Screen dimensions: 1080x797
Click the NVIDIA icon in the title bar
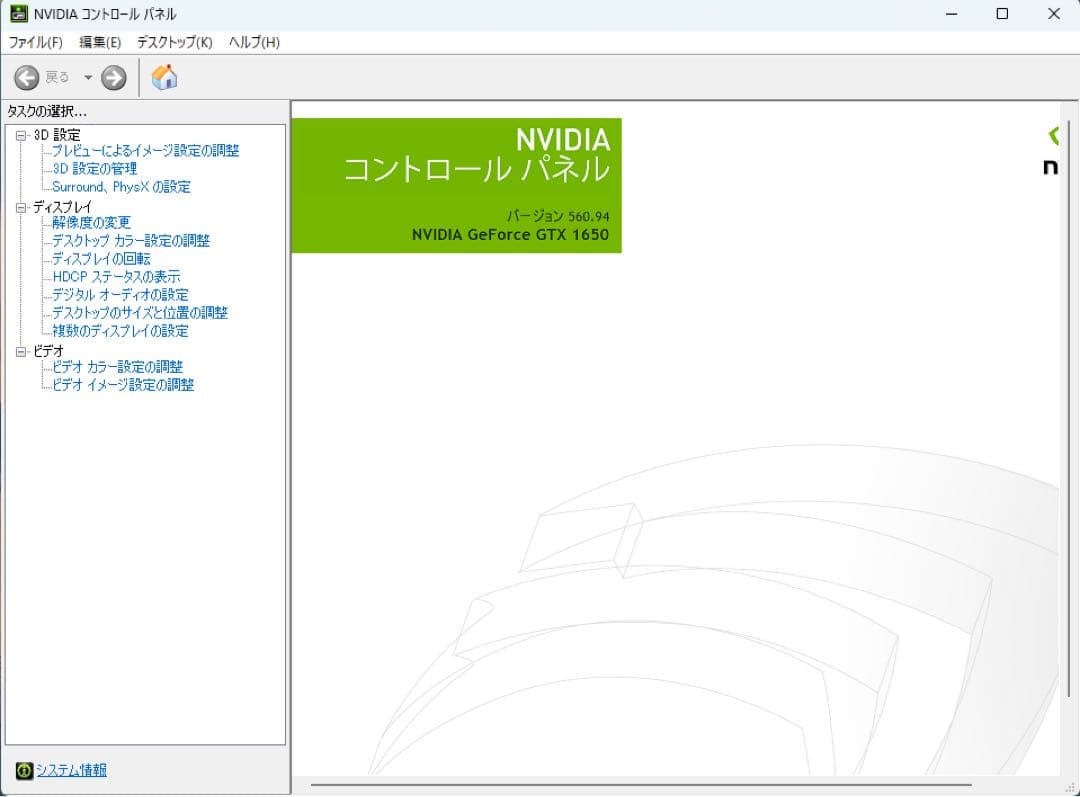pyautogui.click(x=18, y=13)
